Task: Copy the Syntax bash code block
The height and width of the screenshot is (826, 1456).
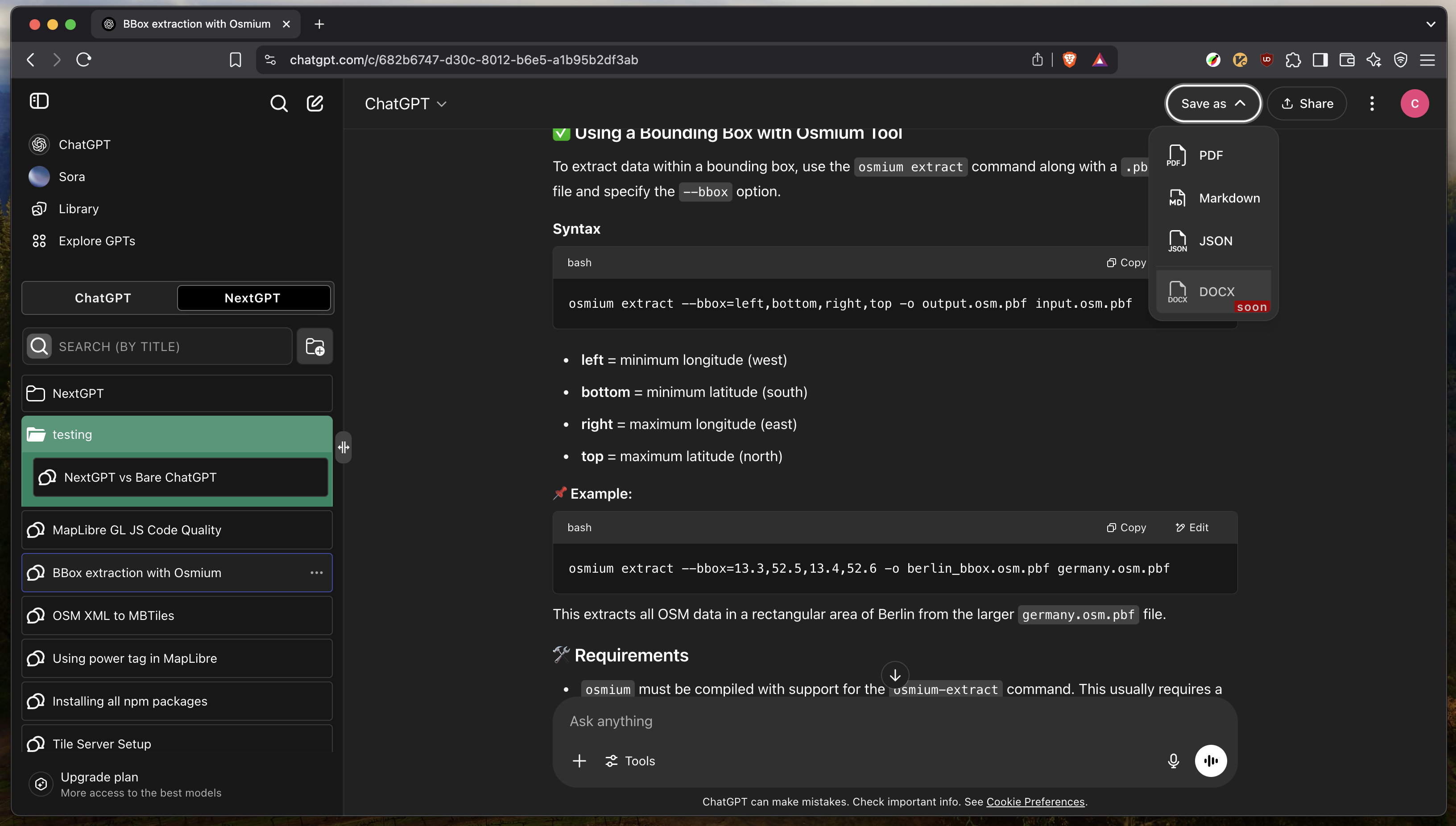Action: pyautogui.click(x=1126, y=263)
